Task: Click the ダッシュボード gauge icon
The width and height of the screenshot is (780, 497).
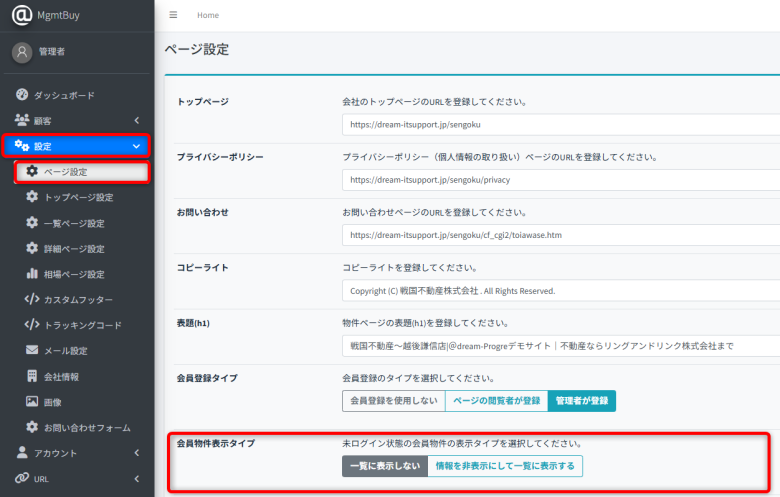Action: pyautogui.click(x=22, y=95)
